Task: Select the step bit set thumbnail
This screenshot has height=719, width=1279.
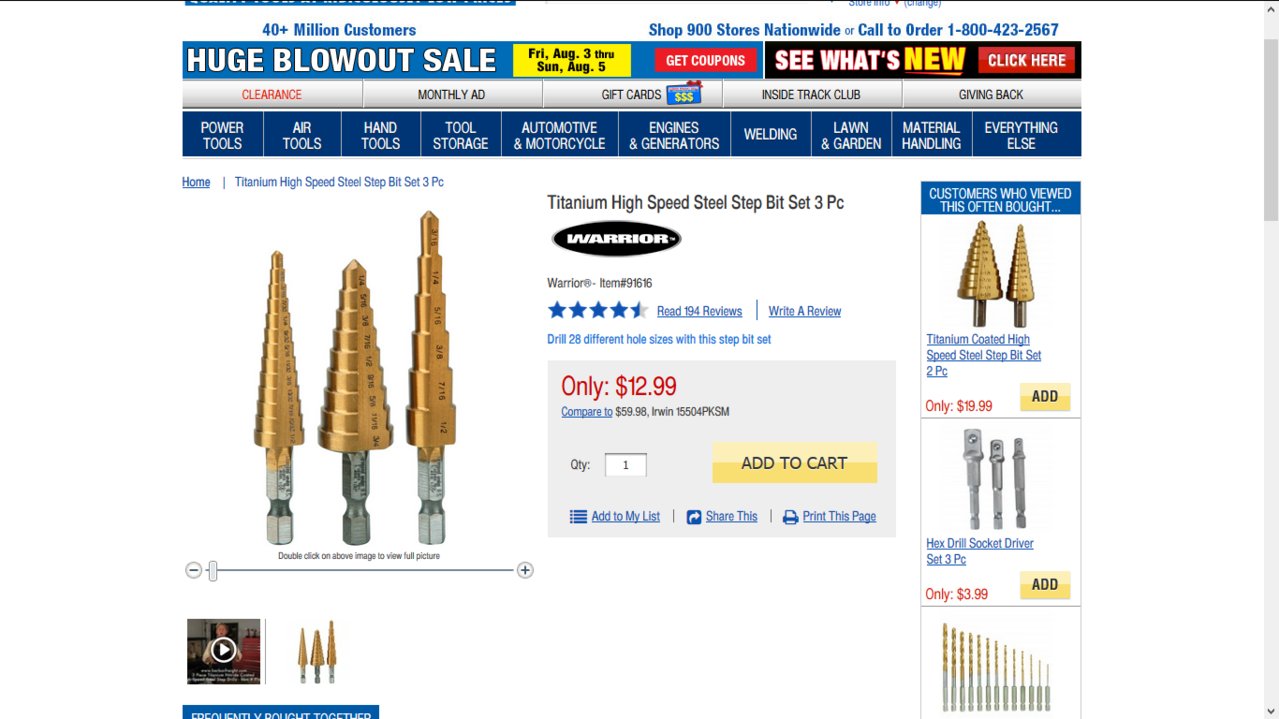Action: (317, 652)
